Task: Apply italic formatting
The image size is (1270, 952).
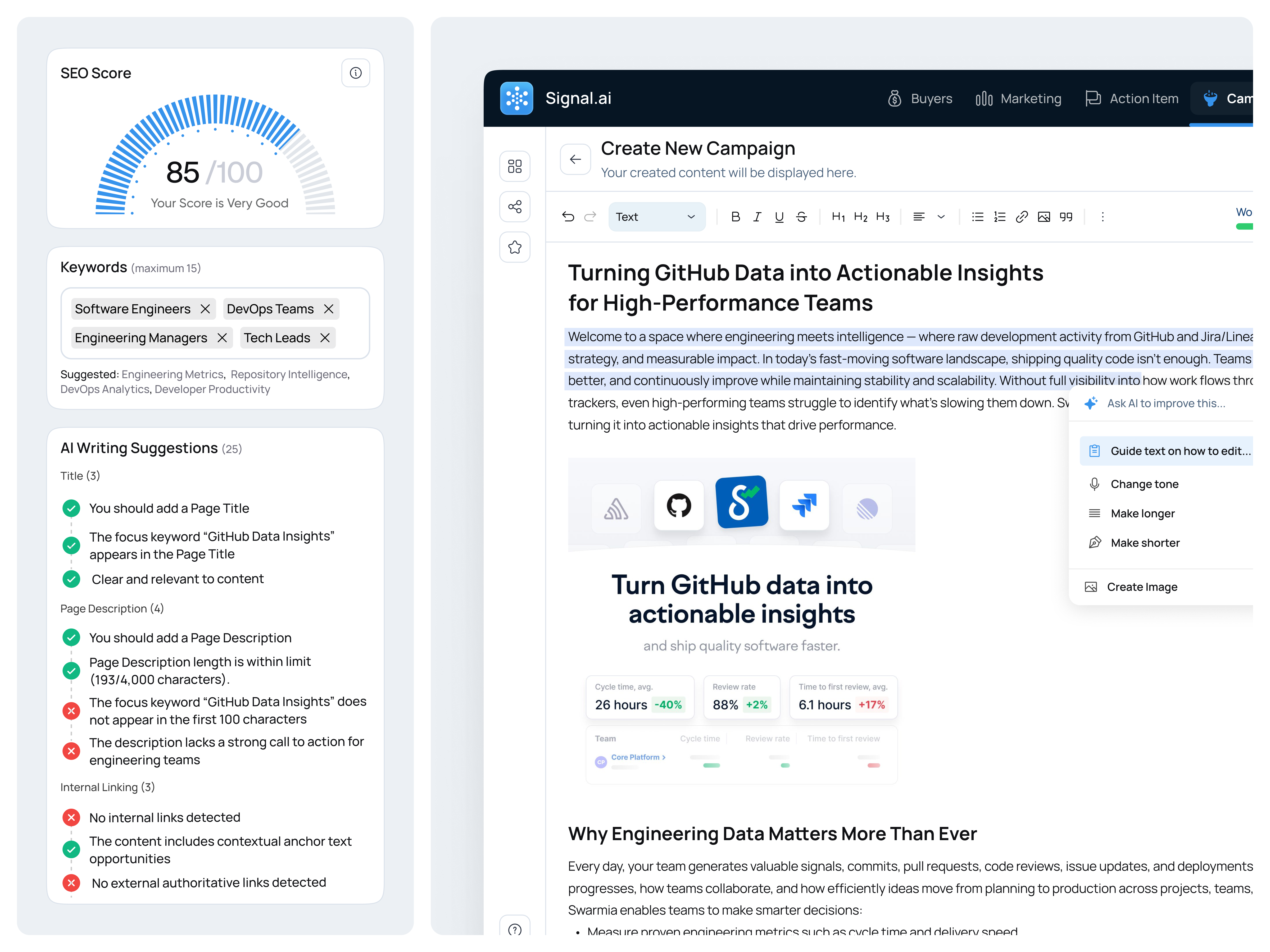Action: pyautogui.click(x=757, y=216)
